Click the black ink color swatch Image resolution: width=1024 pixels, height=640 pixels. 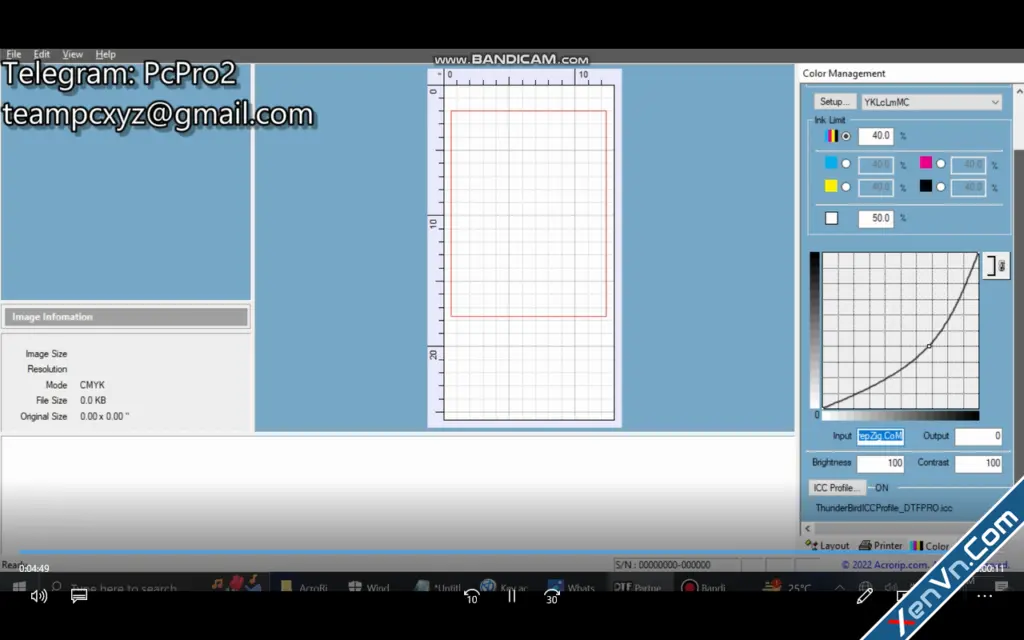pos(925,186)
